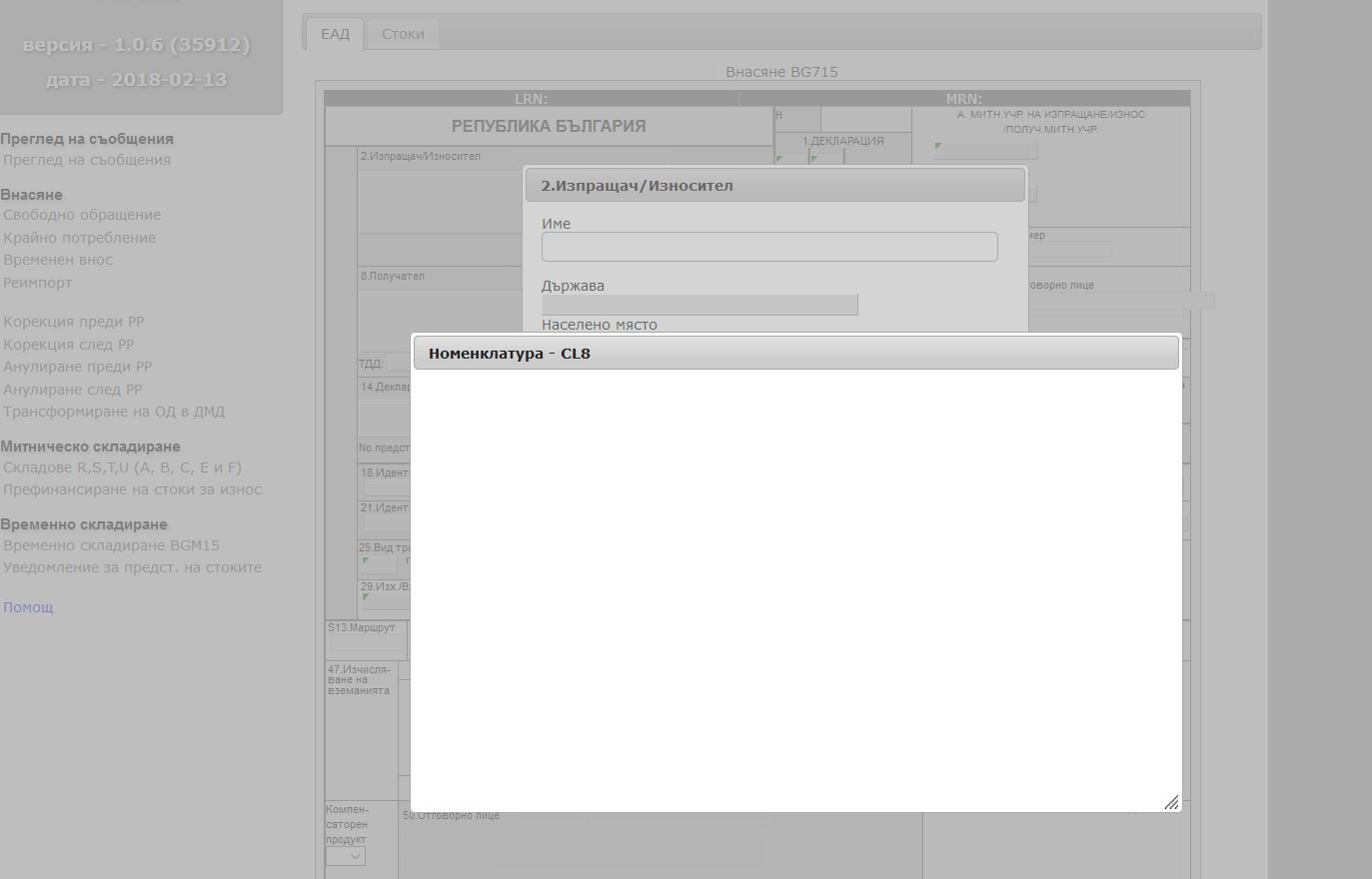This screenshot has height=879, width=1372.
Task: Open Преглед на съобщения link
Action: click(87, 160)
